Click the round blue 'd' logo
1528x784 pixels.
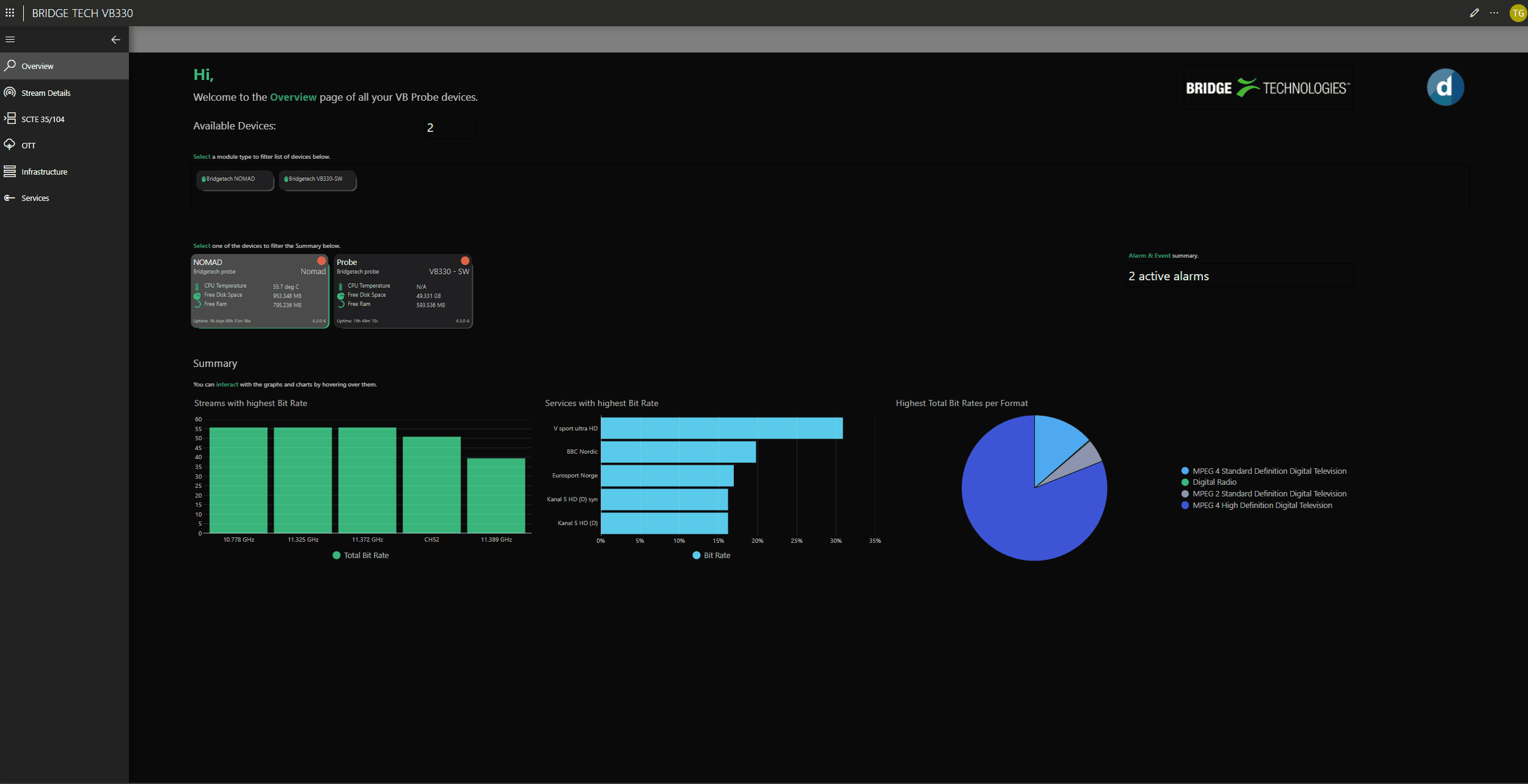[1445, 87]
